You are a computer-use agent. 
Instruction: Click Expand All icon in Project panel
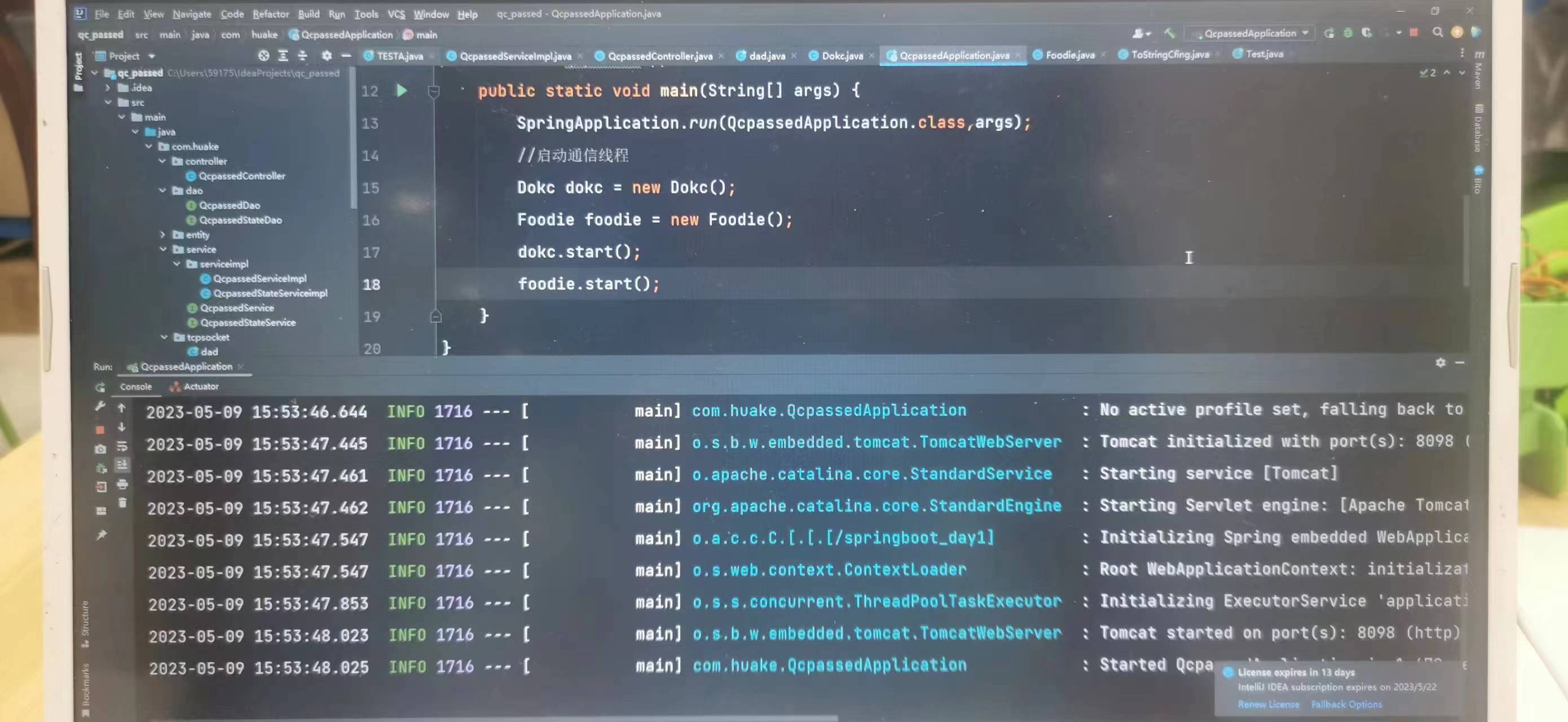click(283, 55)
